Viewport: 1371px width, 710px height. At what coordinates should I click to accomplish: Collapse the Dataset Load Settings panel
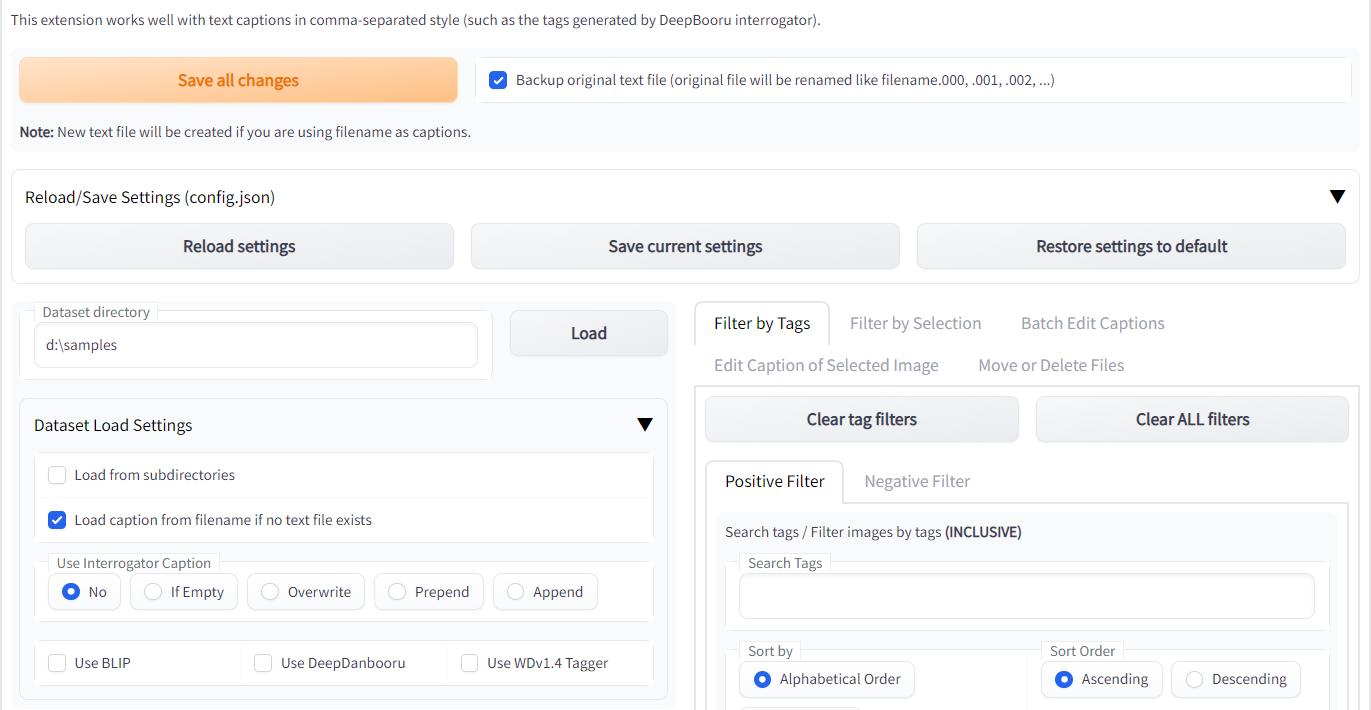point(644,425)
